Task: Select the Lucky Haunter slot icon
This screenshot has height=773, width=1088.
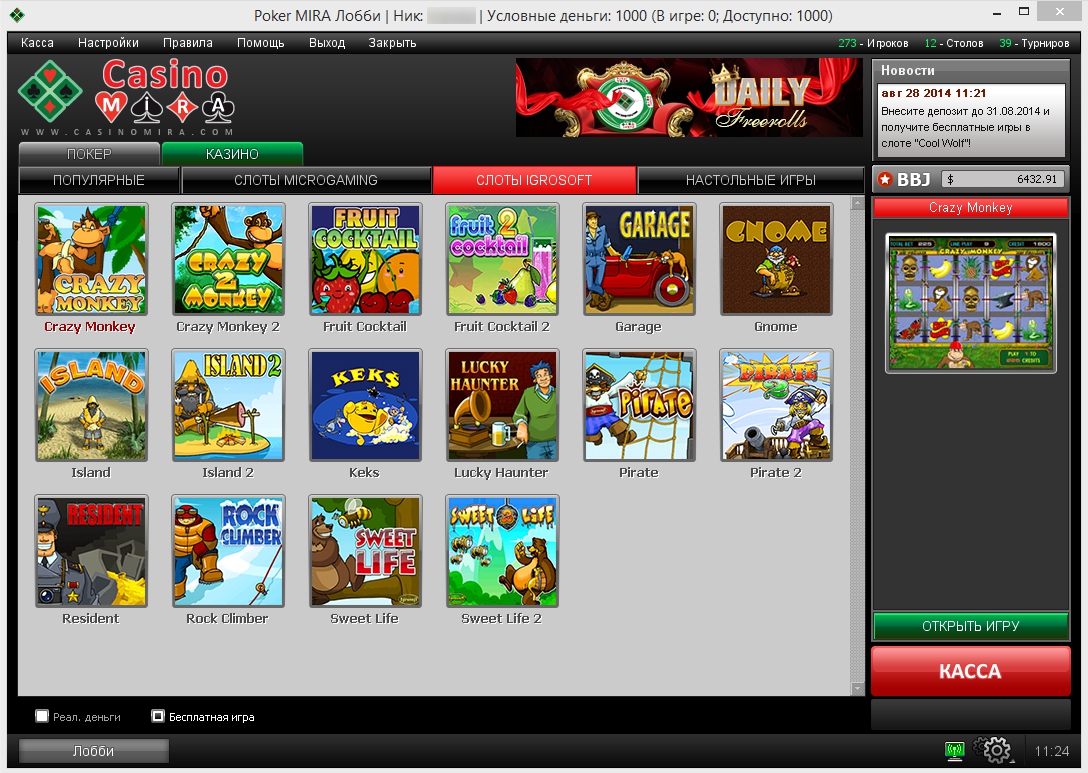Action: (501, 405)
